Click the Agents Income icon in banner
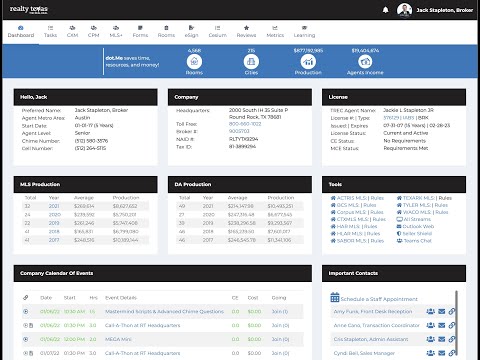This screenshot has width=480, height=360. pos(365,62)
